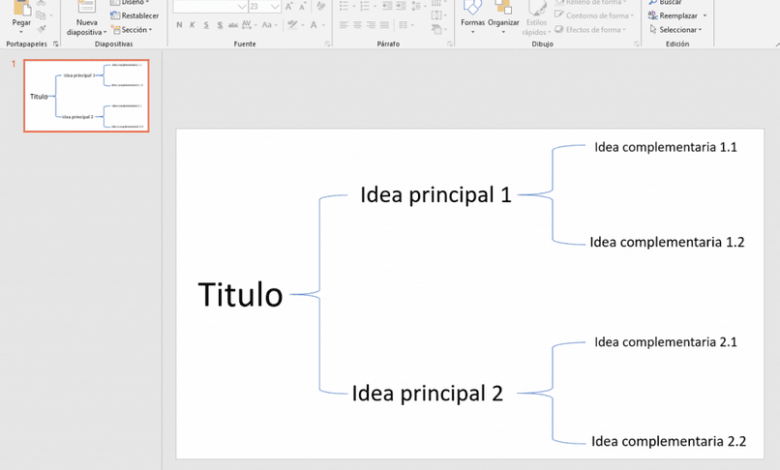780x470 pixels.
Task: Open the Reemplazar dropdown arrow
Action: (x=704, y=15)
